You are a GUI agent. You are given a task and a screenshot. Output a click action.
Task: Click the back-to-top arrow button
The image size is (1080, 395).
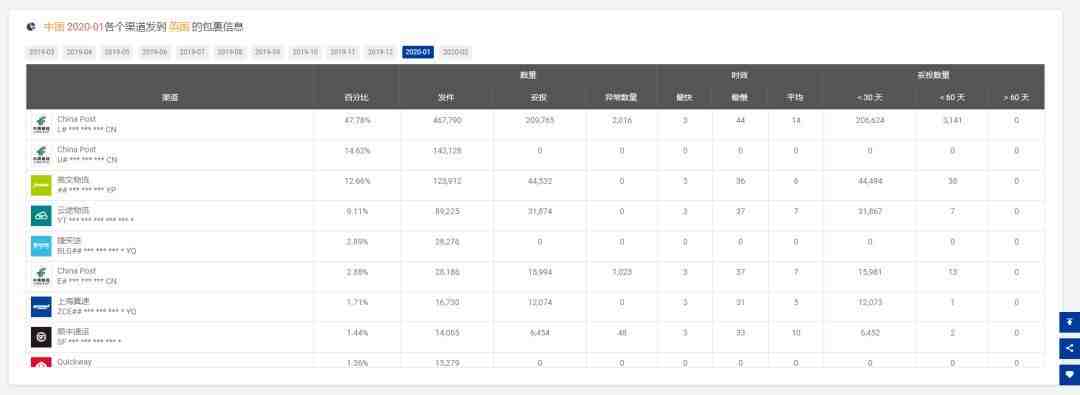[x=1069, y=322]
